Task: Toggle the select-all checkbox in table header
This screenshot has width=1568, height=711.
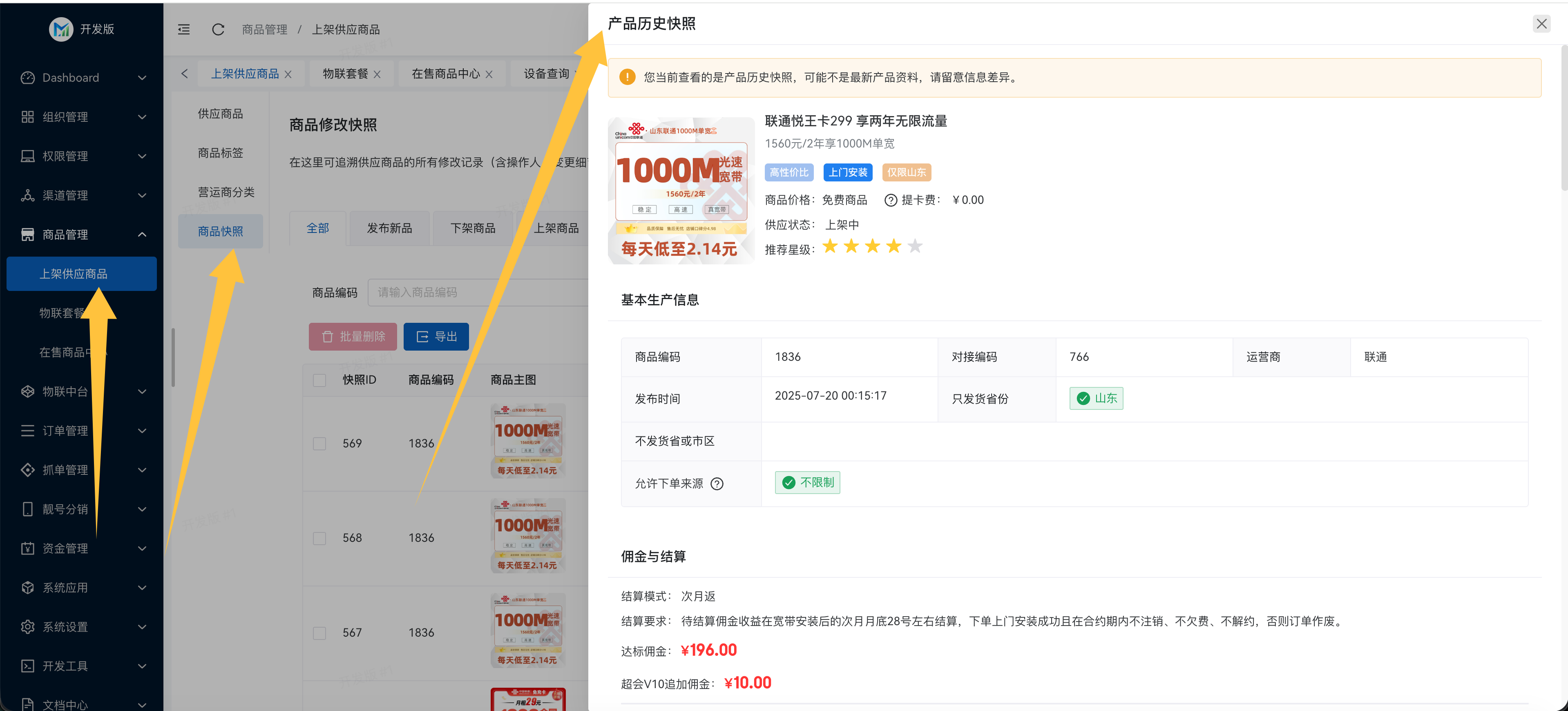Action: 319,380
